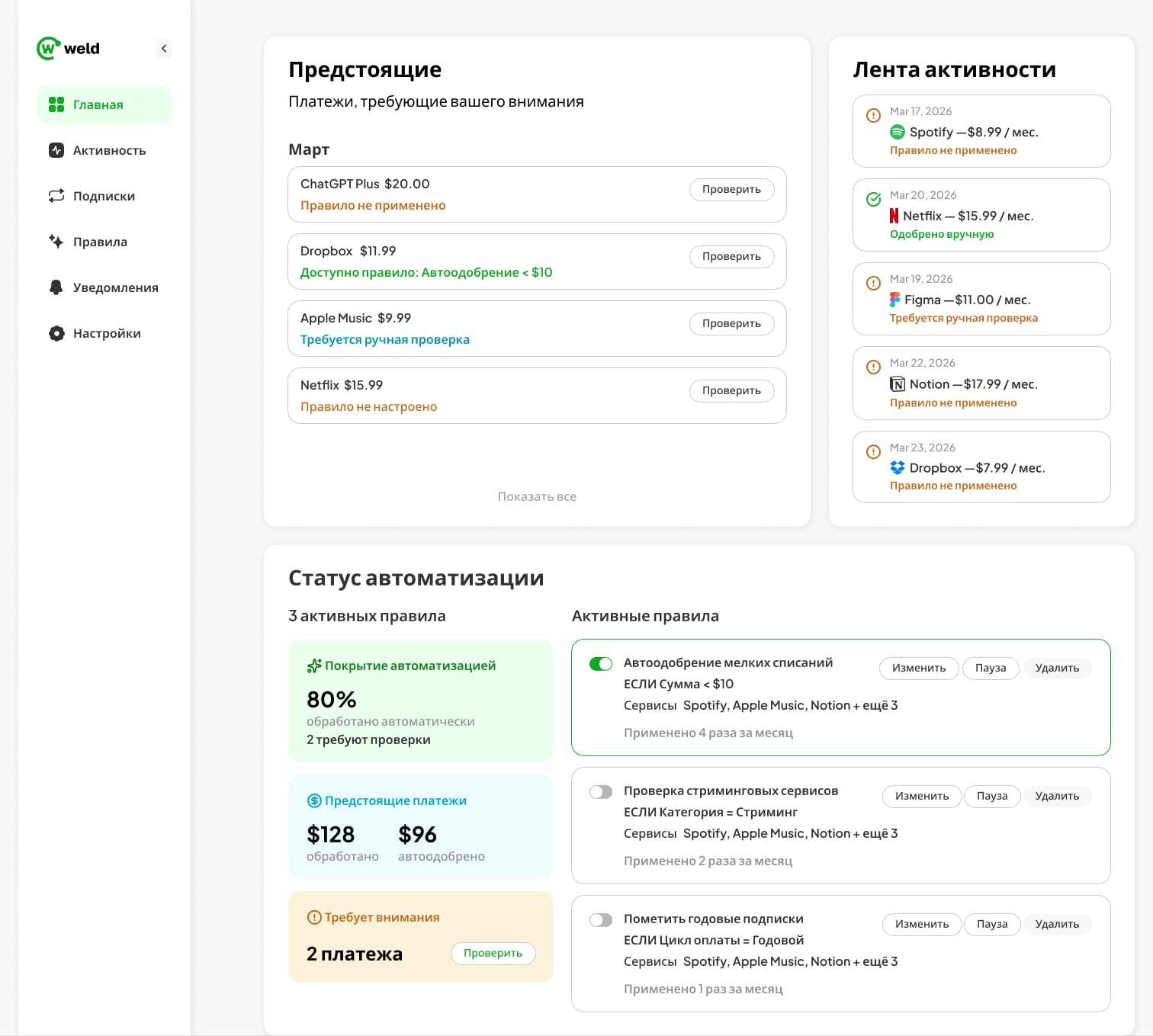Review the Apple Music payment with Проверить
The height and width of the screenshot is (1036, 1153).
pyautogui.click(x=732, y=323)
